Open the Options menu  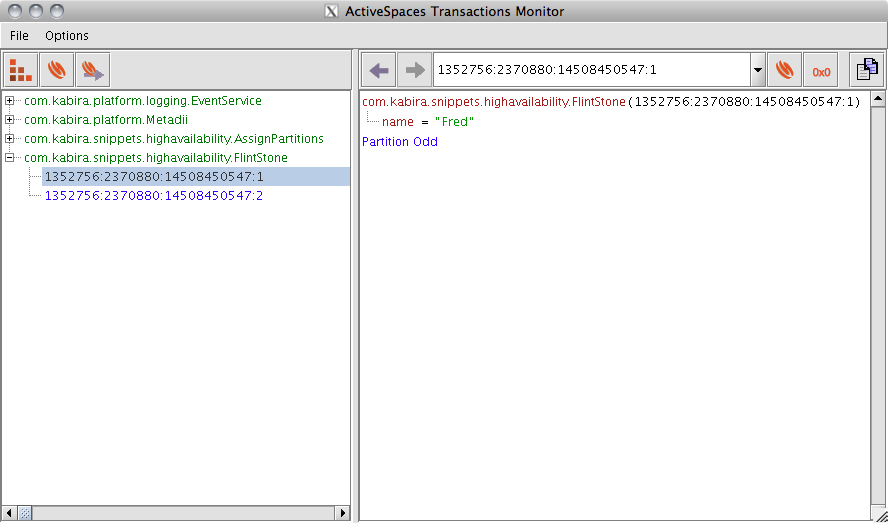coord(67,36)
